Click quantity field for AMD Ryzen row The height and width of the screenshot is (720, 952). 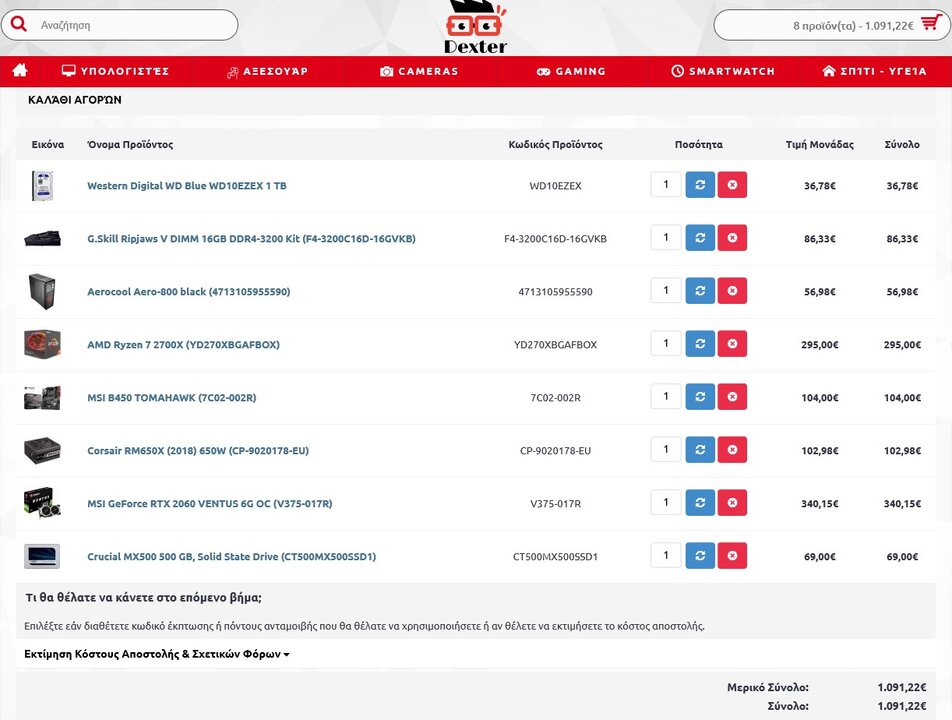tap(666, 344)
